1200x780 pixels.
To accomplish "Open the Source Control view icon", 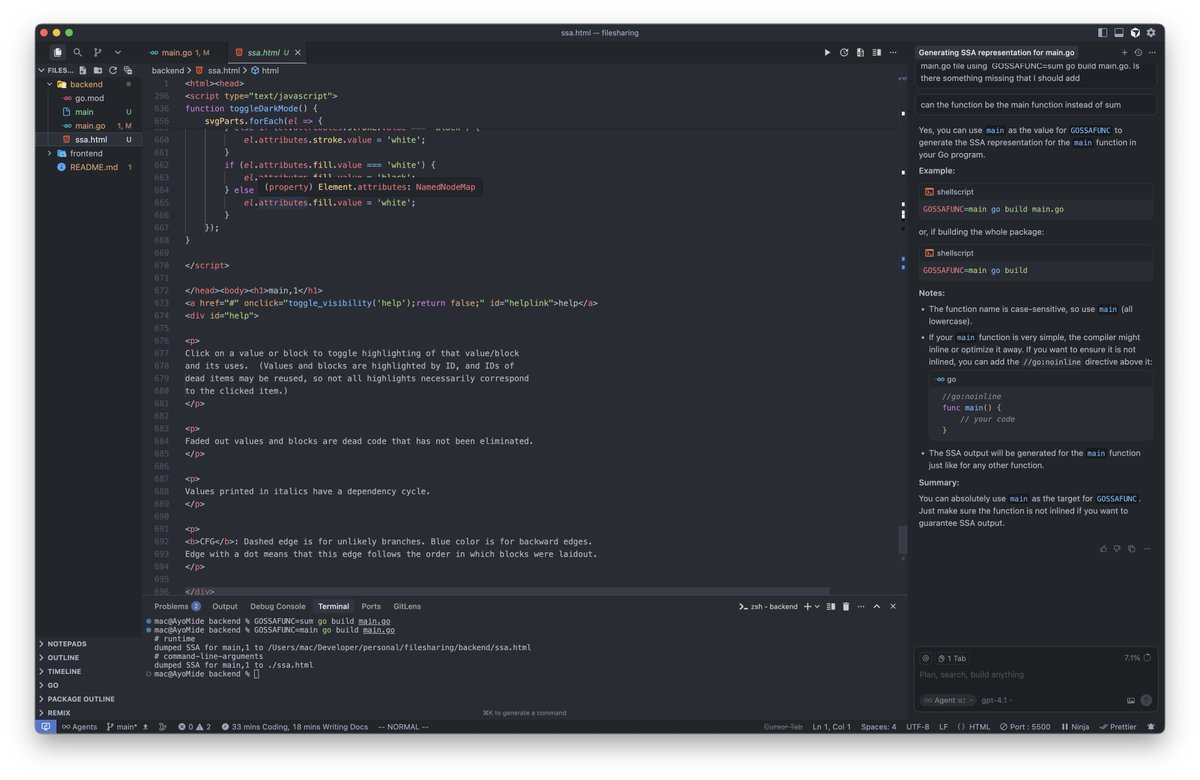I will [97, 52].
